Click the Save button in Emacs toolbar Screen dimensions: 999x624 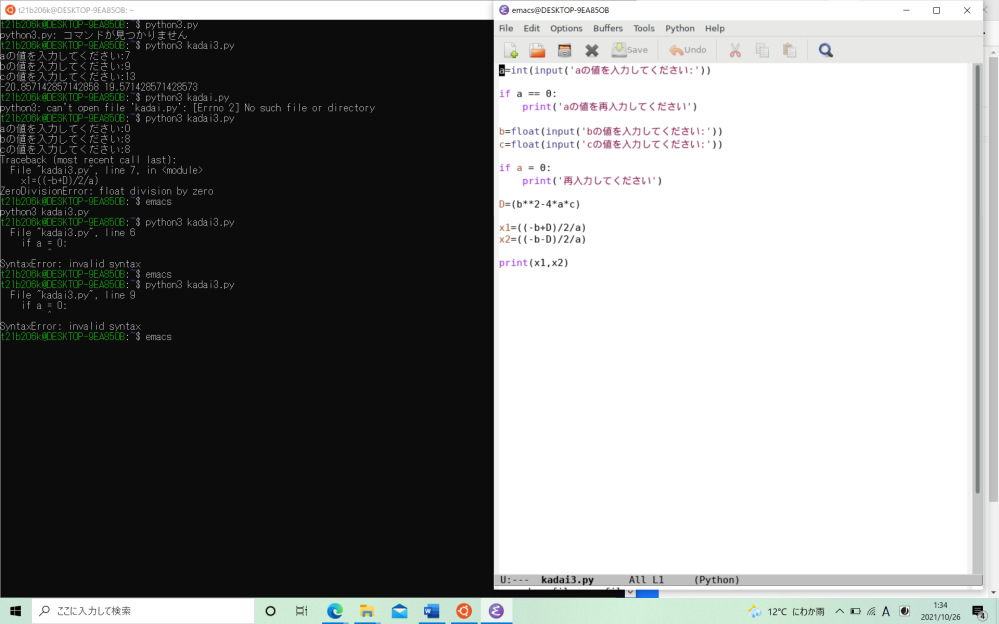tap(629, 50)
